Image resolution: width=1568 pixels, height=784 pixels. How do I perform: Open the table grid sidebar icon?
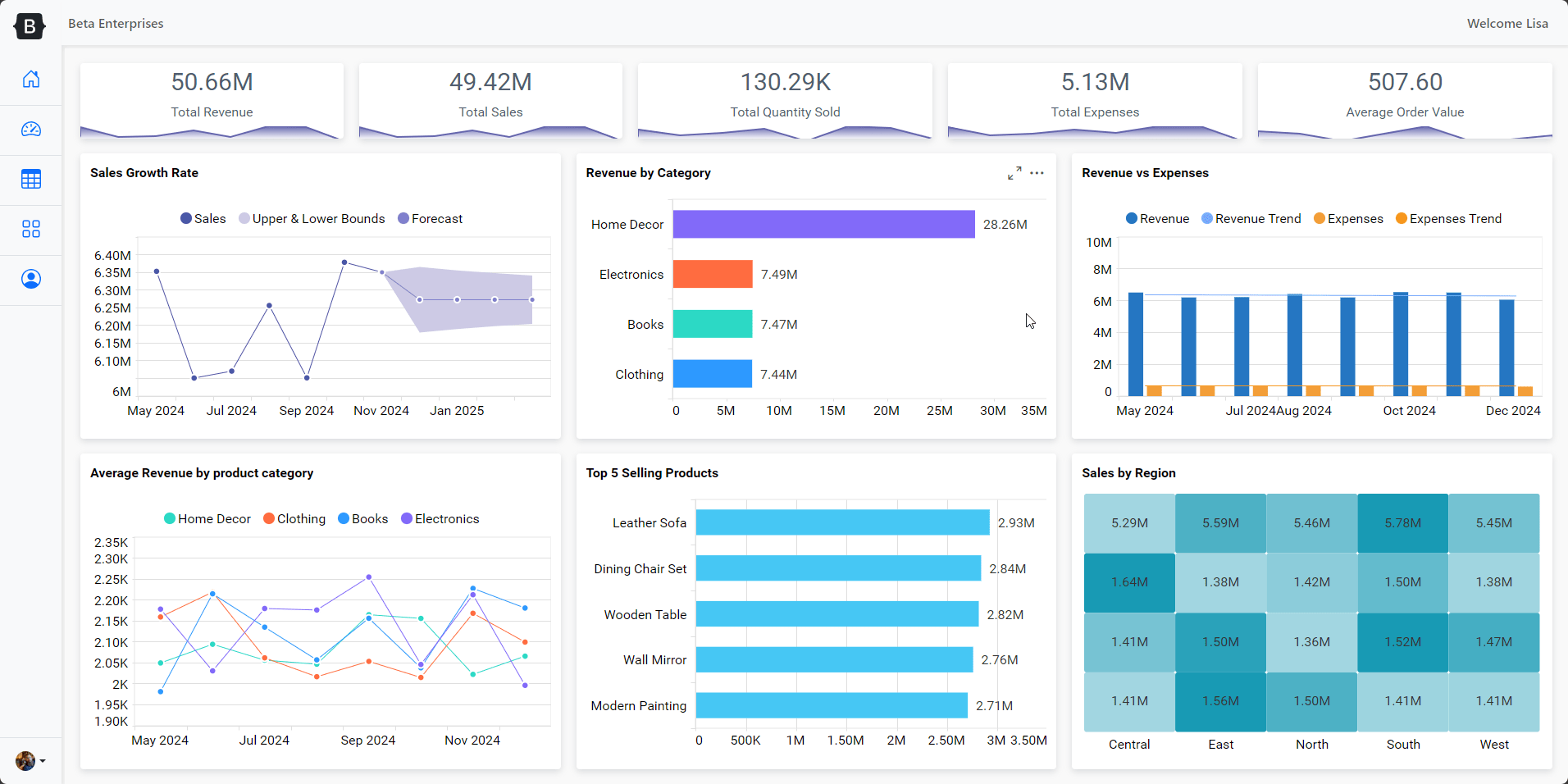point(31,180)
